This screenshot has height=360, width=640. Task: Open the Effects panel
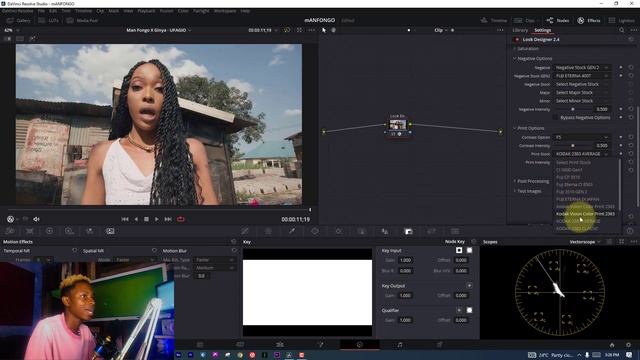tap(589, 20)
